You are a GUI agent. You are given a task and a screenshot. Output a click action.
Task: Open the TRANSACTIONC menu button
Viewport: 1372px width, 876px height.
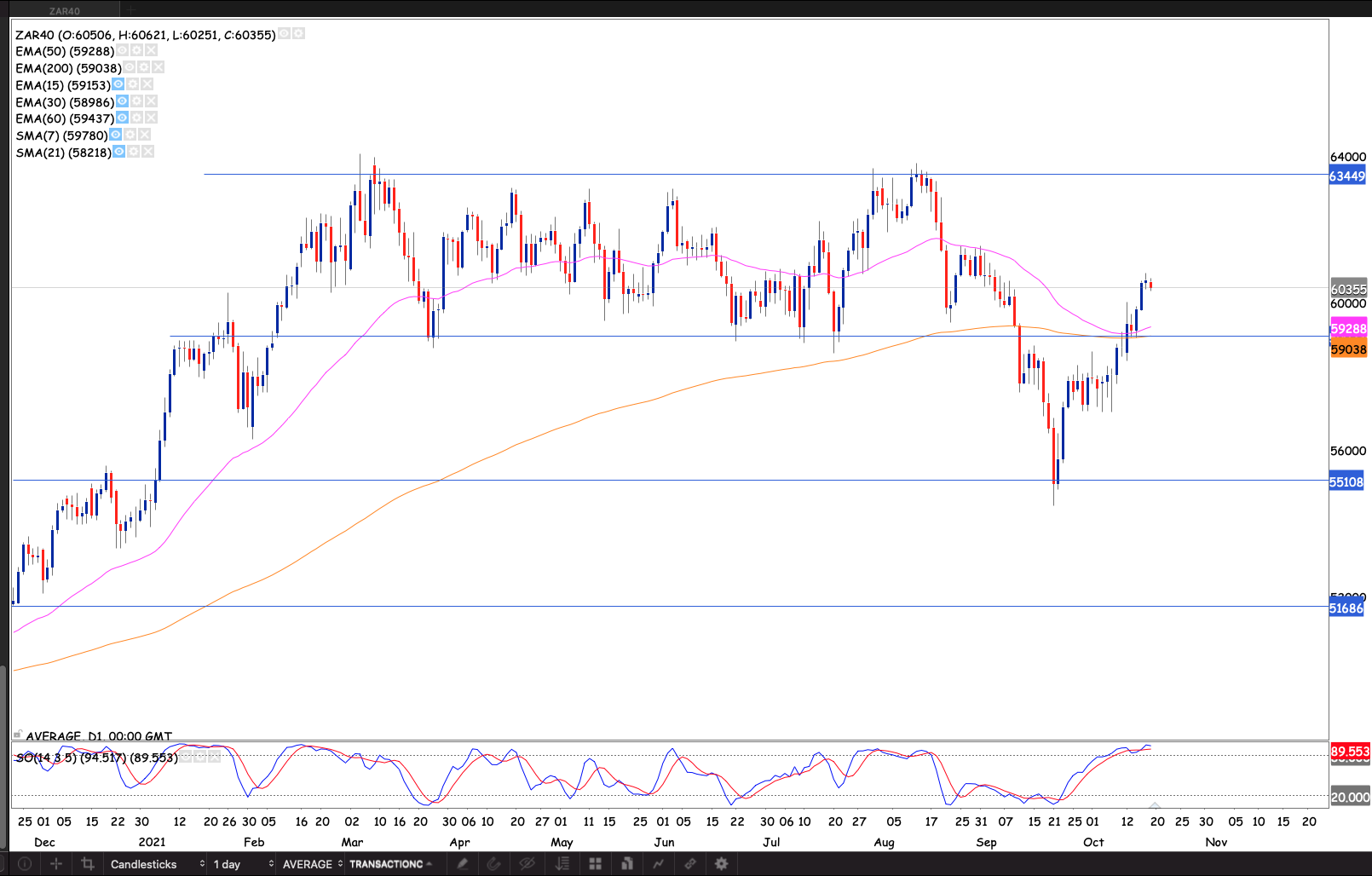click(390, 863)
